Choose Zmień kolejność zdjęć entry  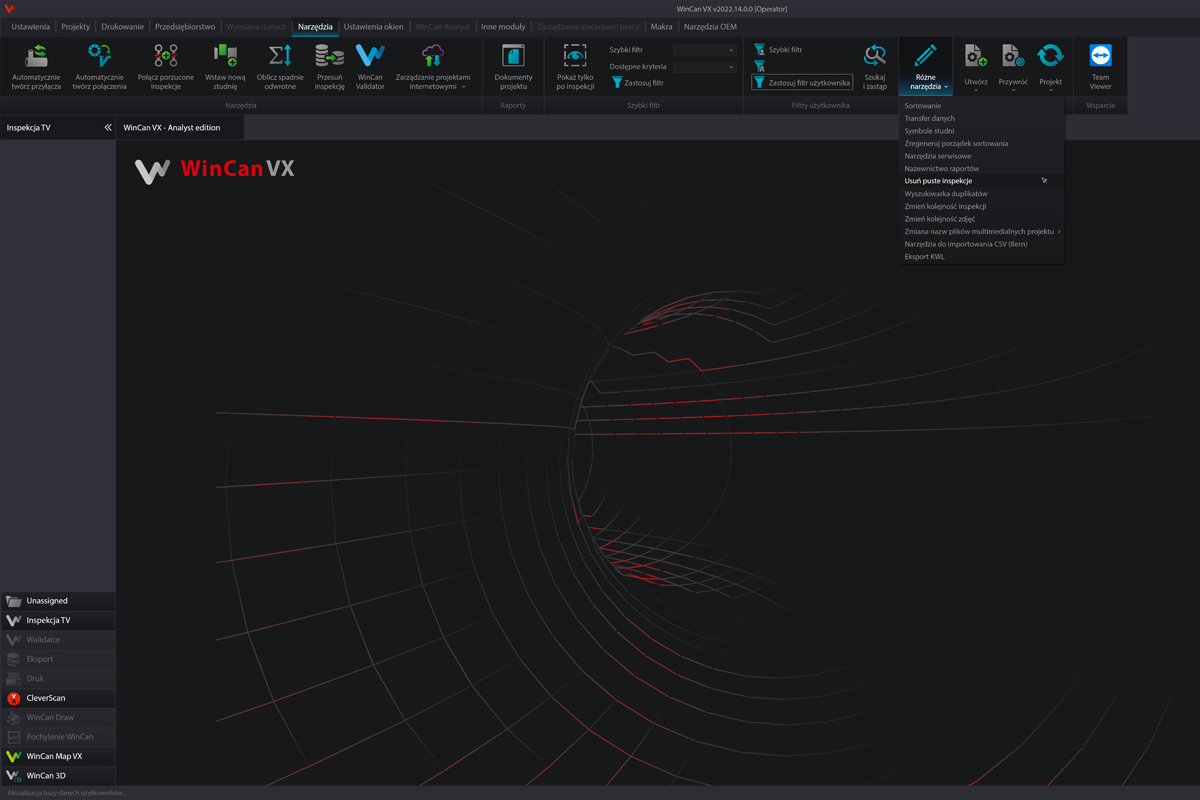click(x=982, y=219)
